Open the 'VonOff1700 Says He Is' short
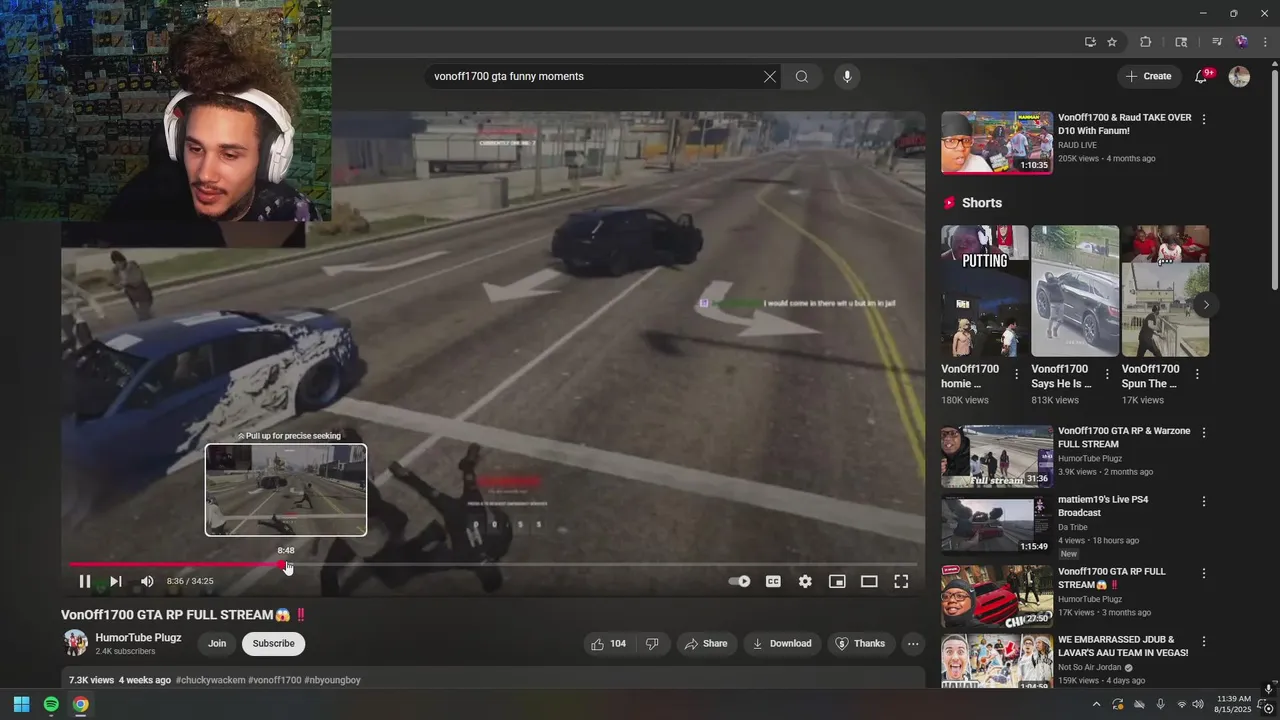1280x720 pixels. [x=1075, y=291]
